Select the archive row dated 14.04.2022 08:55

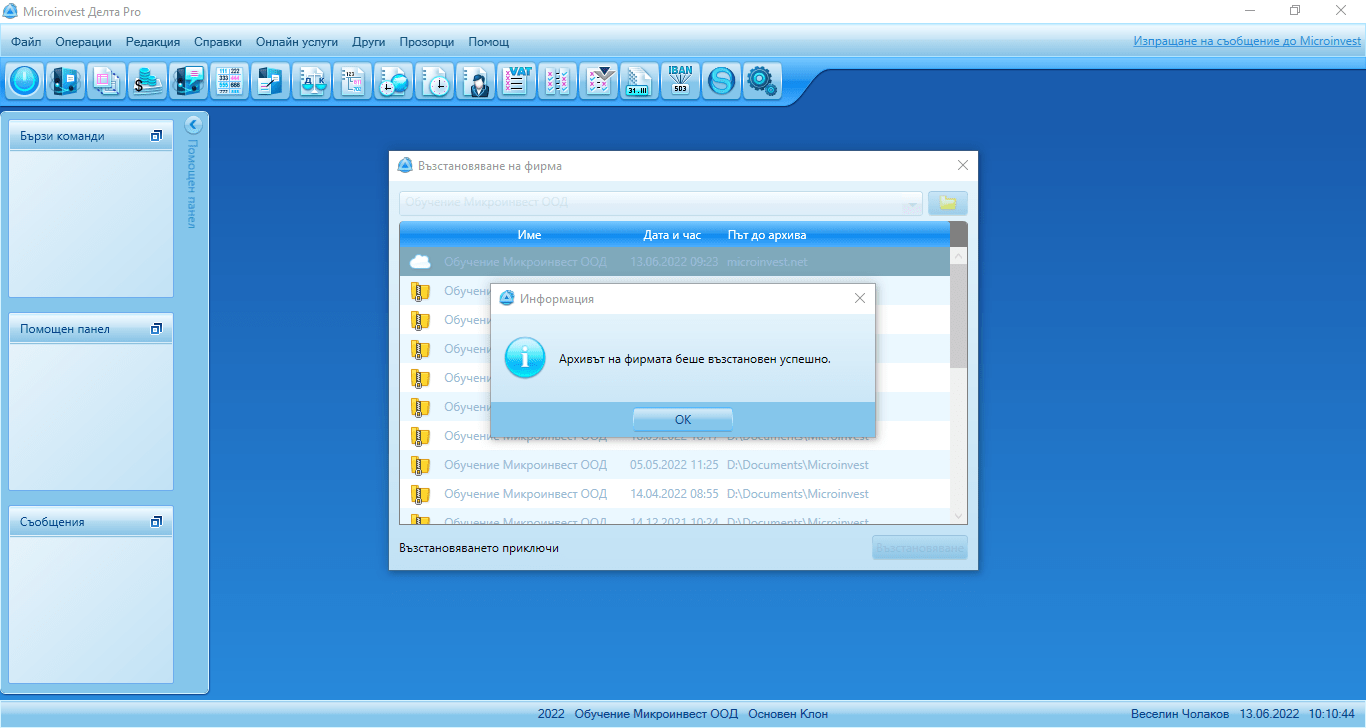pyautogui.click(x=674, y=494)
